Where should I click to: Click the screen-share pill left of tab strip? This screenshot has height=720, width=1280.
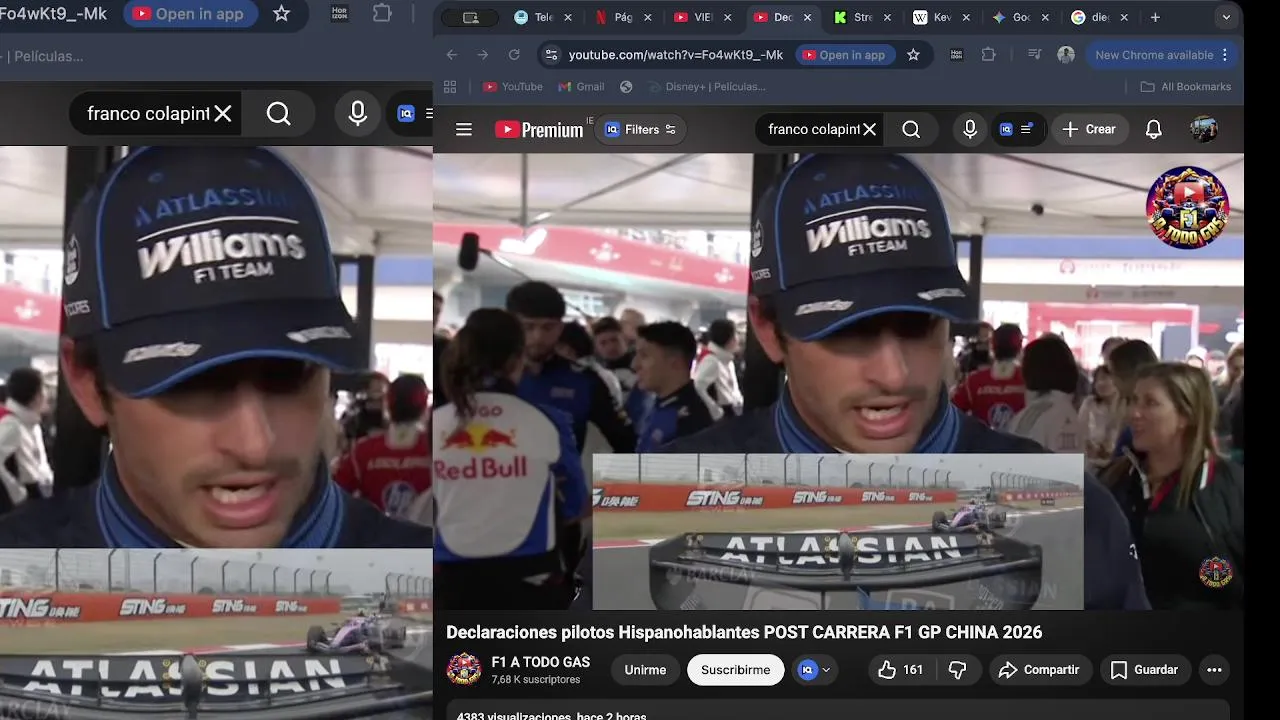click(x=470, y=18)
